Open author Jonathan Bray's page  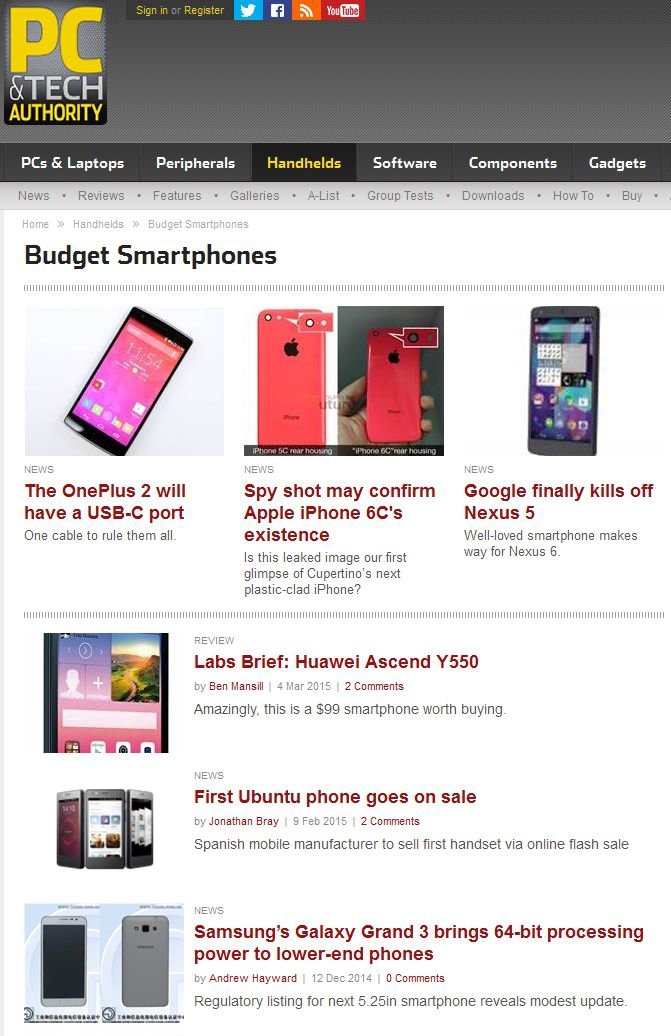244,821
